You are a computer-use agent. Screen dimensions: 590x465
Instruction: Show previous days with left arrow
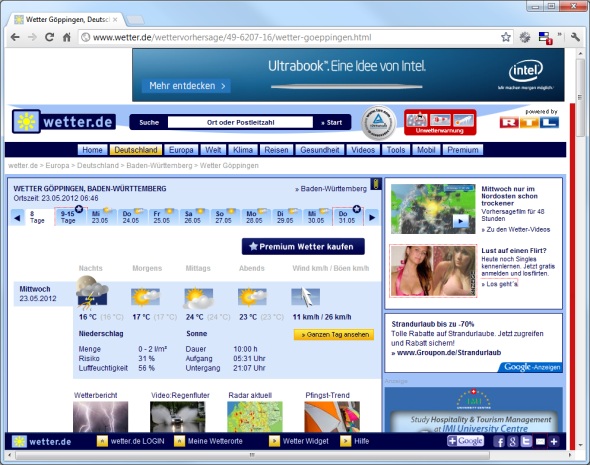pyautogui.click(x=17, y=217)
